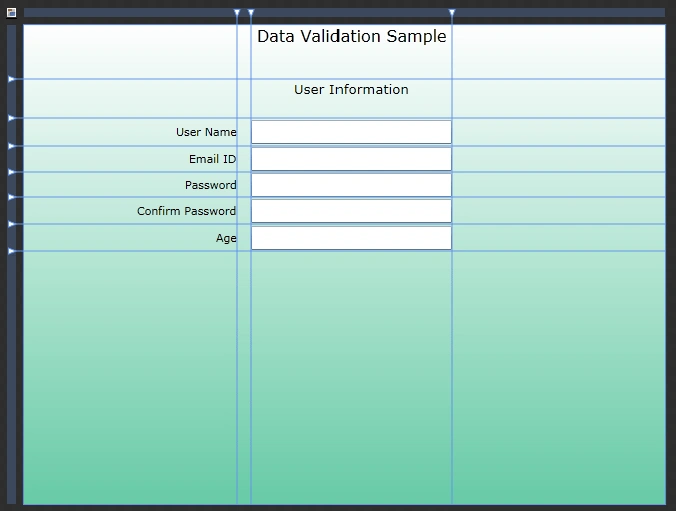Select the 'User Information' heading text
The width and height of the screenshot is (676, 511).
(351, 90)
